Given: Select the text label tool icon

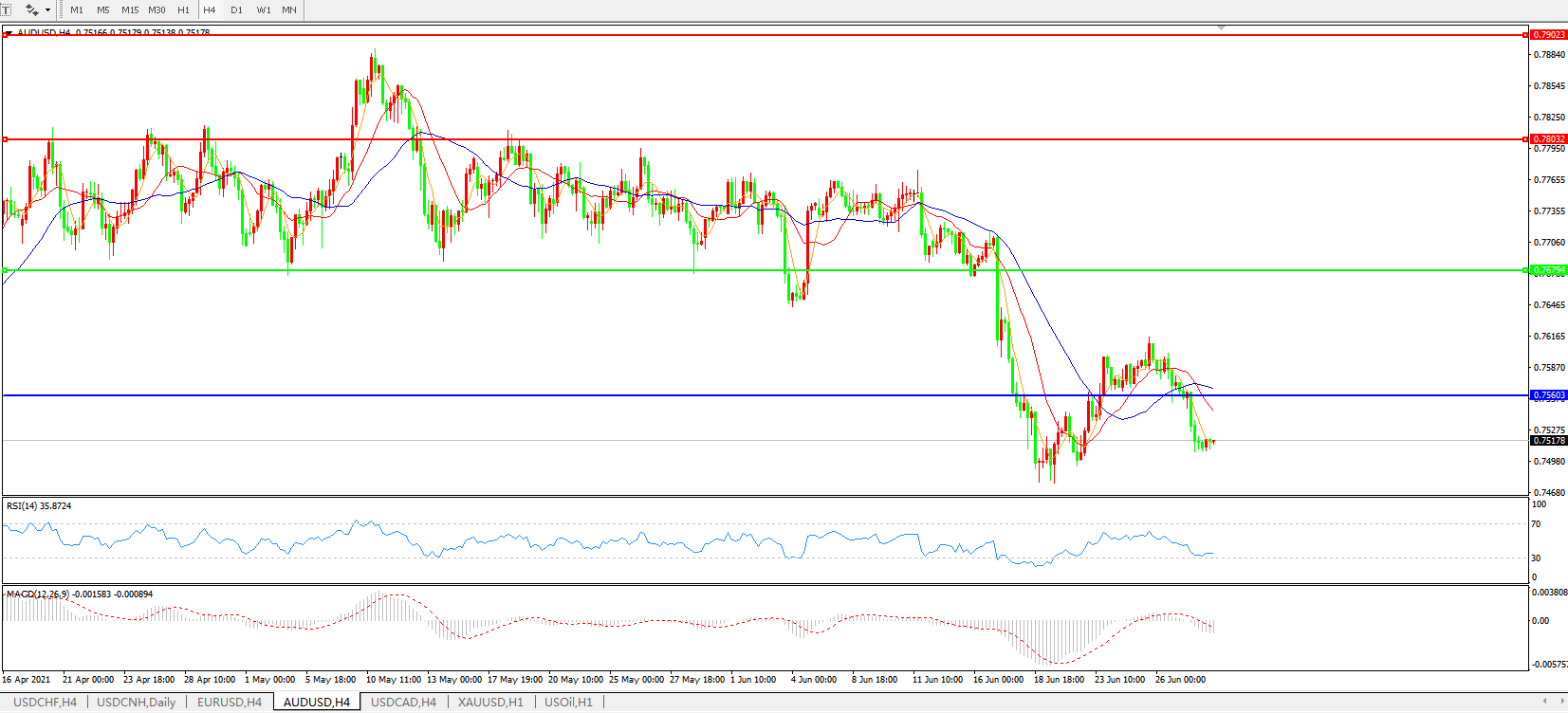Looking at the screenshot, I should [x=6, y=9].
